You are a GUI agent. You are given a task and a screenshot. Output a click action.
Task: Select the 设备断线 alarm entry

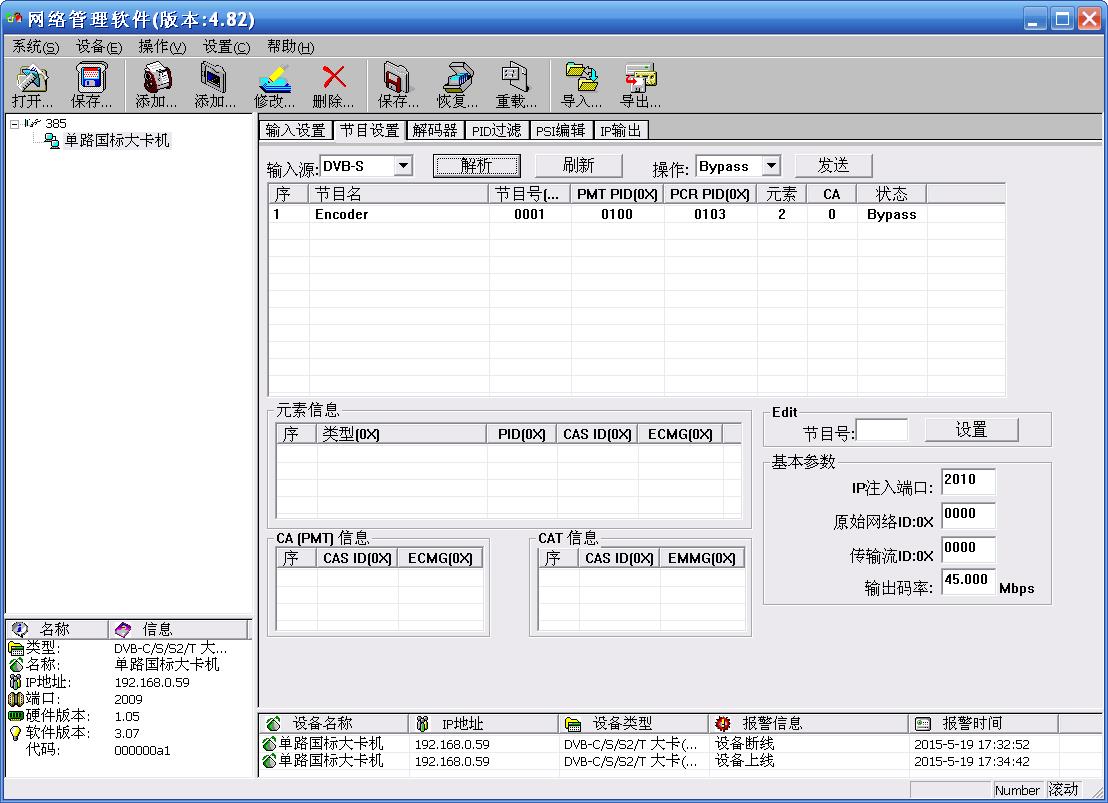(678, 744)
